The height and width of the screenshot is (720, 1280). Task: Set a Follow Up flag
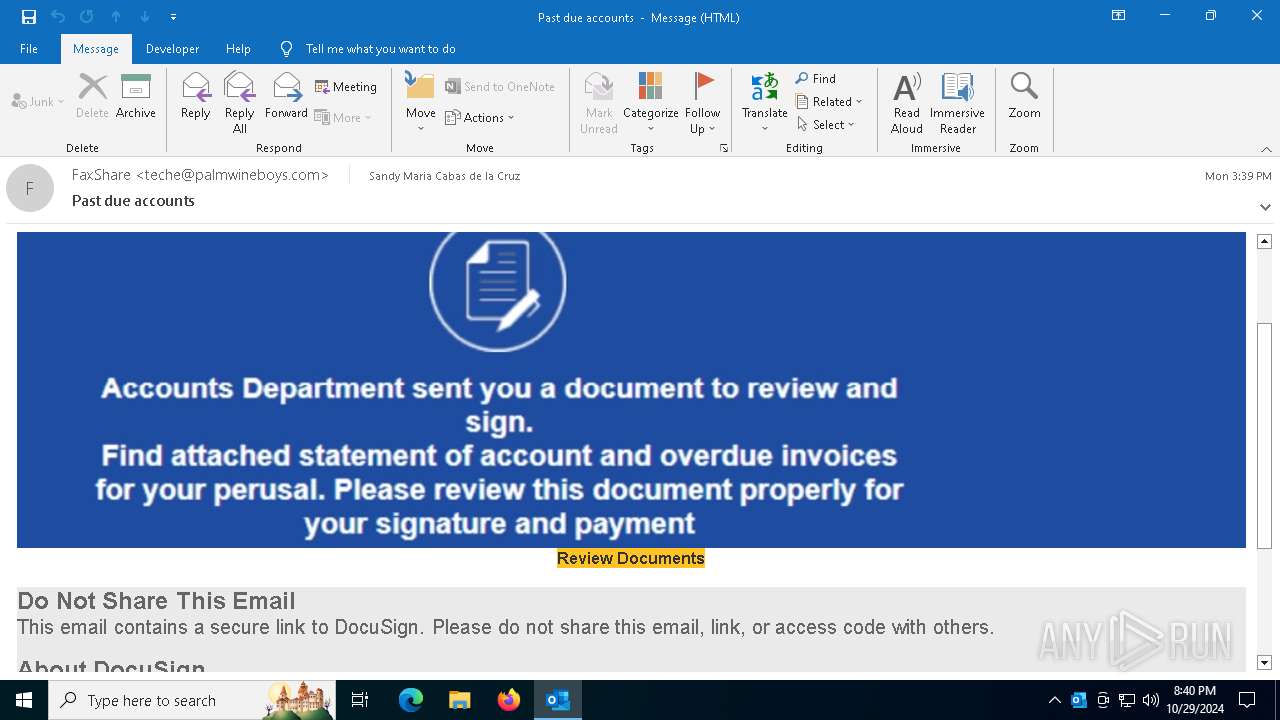pyautogui.click(x=703, y=103)
